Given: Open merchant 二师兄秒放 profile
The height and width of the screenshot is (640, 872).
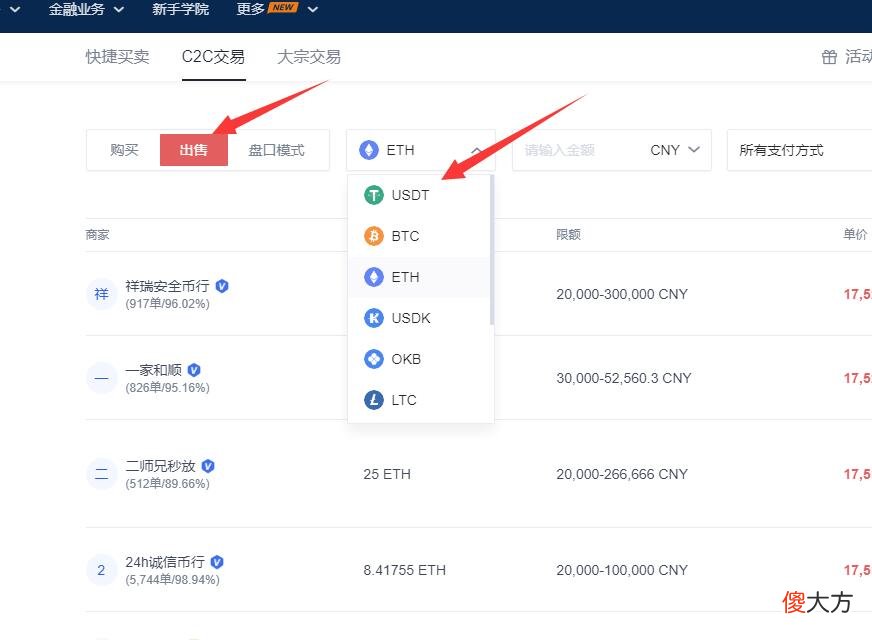Looking at the screenshot, I should 161,466.
